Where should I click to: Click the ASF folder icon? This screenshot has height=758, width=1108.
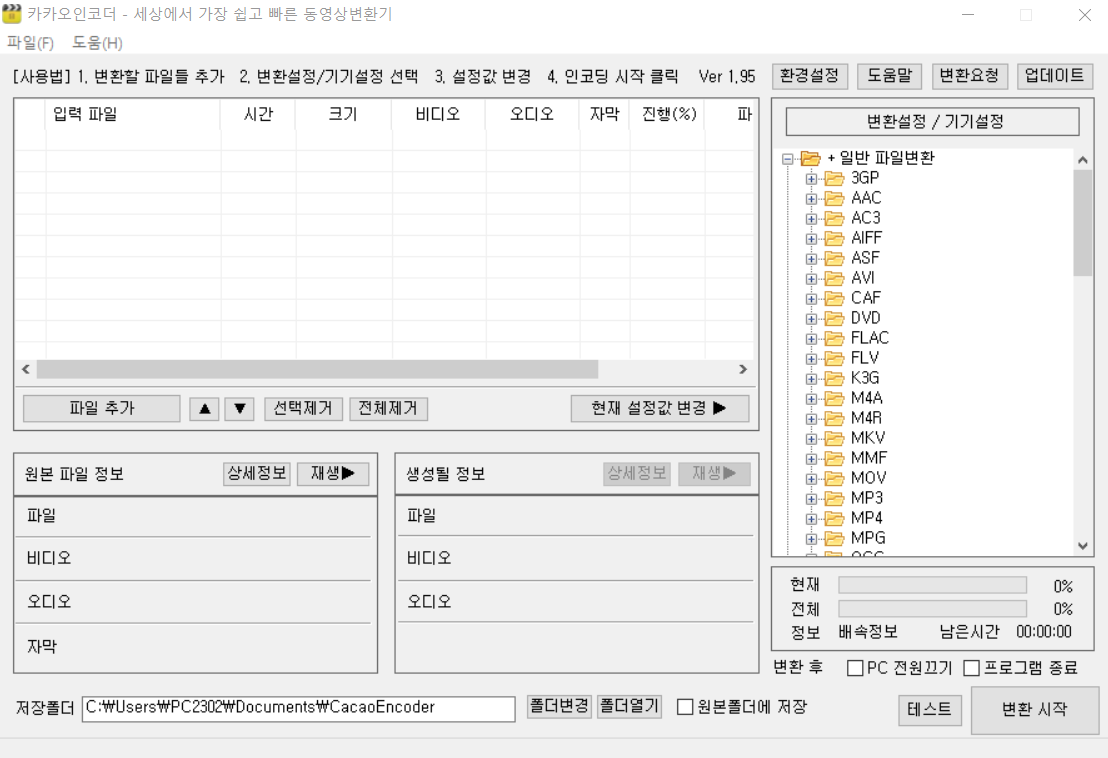pyautogui.click(x=835, y=258)
